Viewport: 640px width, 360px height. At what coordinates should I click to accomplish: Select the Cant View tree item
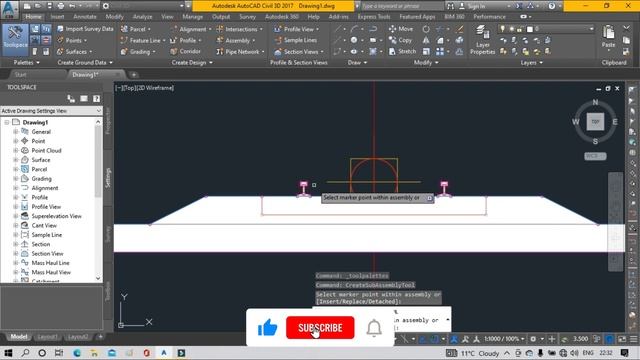pyautogui.click(x=44, y=226)
